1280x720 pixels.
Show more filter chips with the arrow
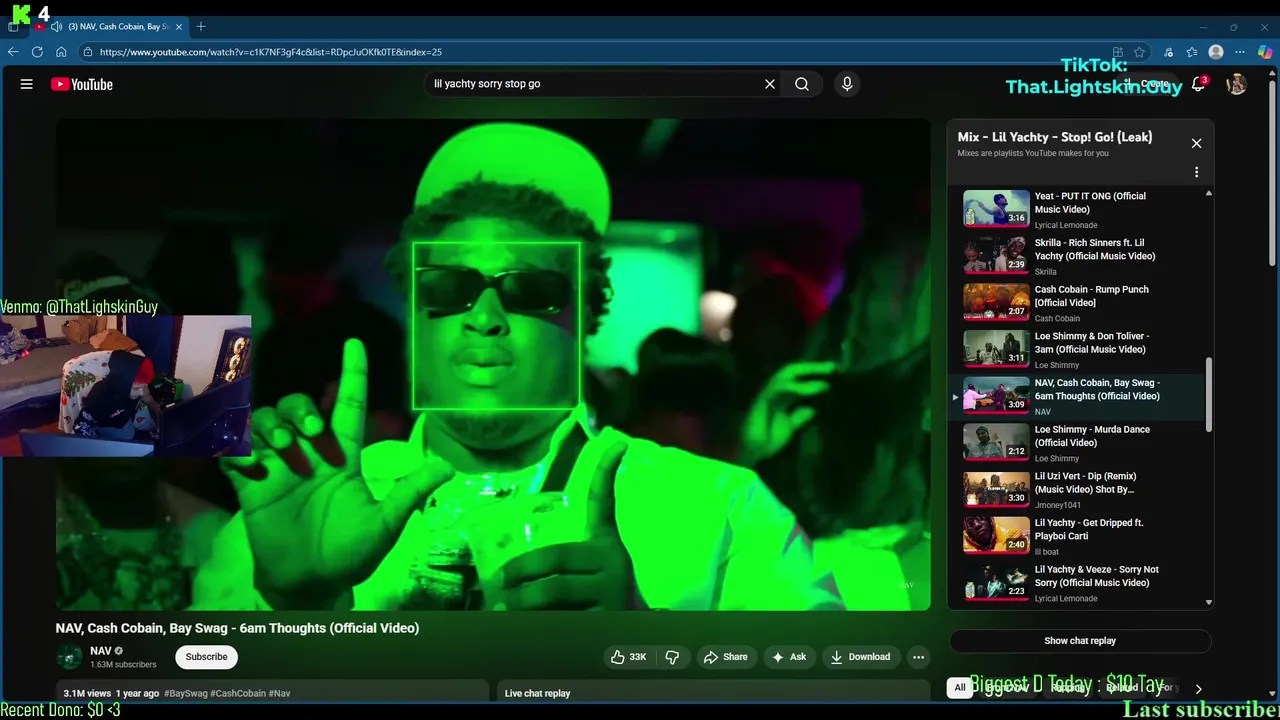[1198, 688]
